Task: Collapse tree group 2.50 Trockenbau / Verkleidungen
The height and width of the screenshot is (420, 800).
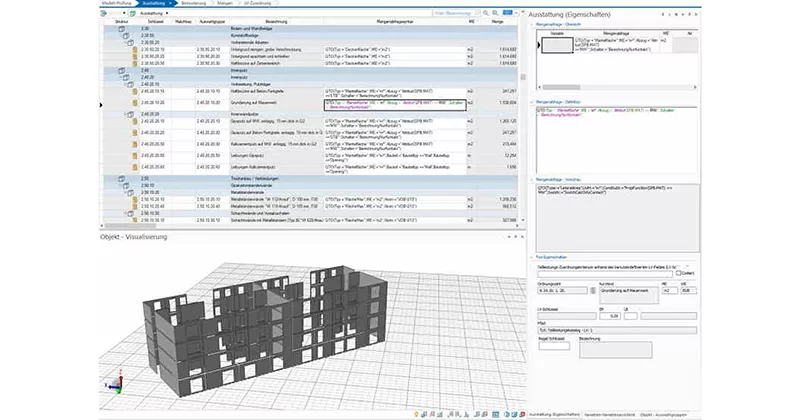Action: (x=121, y=179)
